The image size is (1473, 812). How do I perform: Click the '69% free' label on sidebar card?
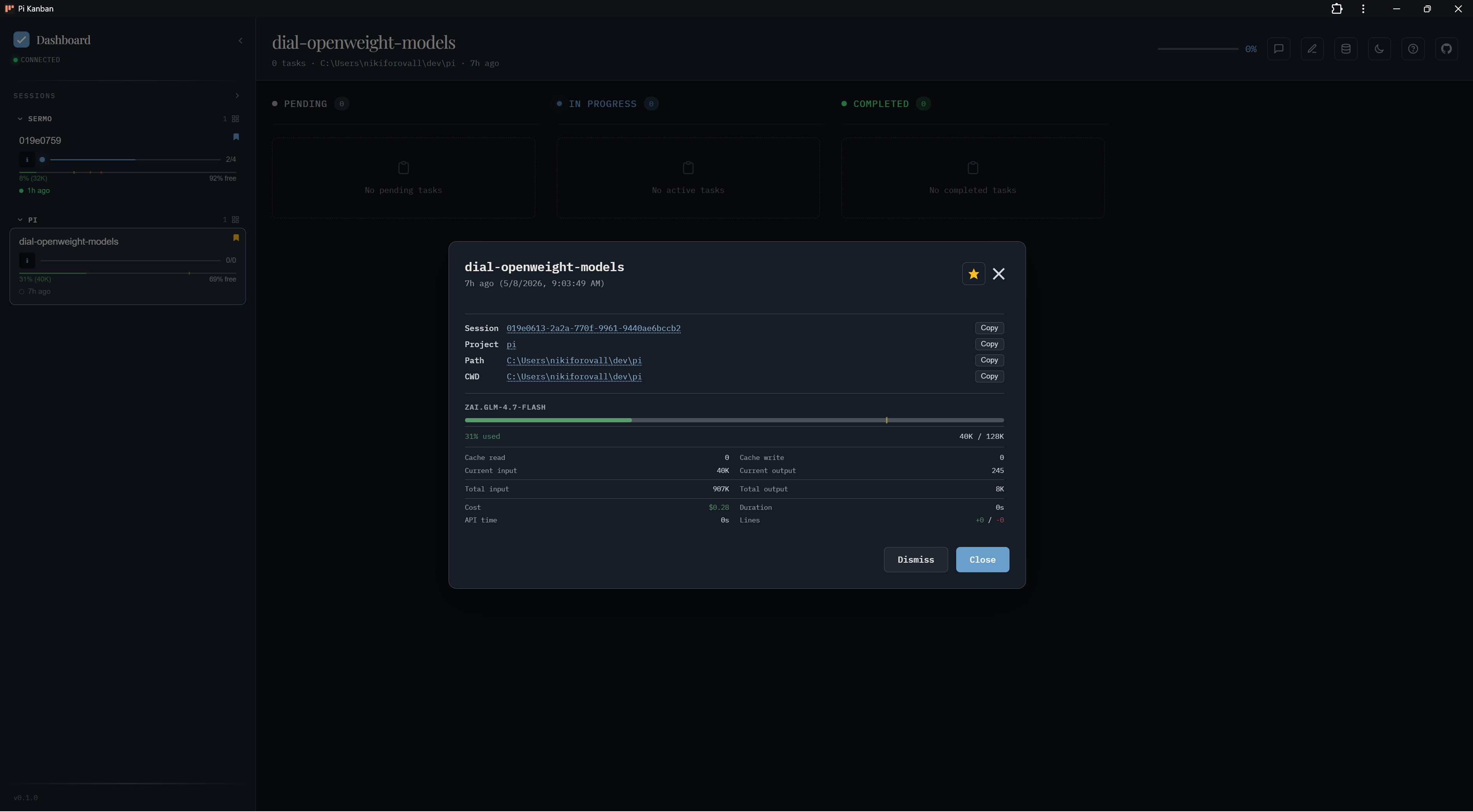tap(223, 280)
